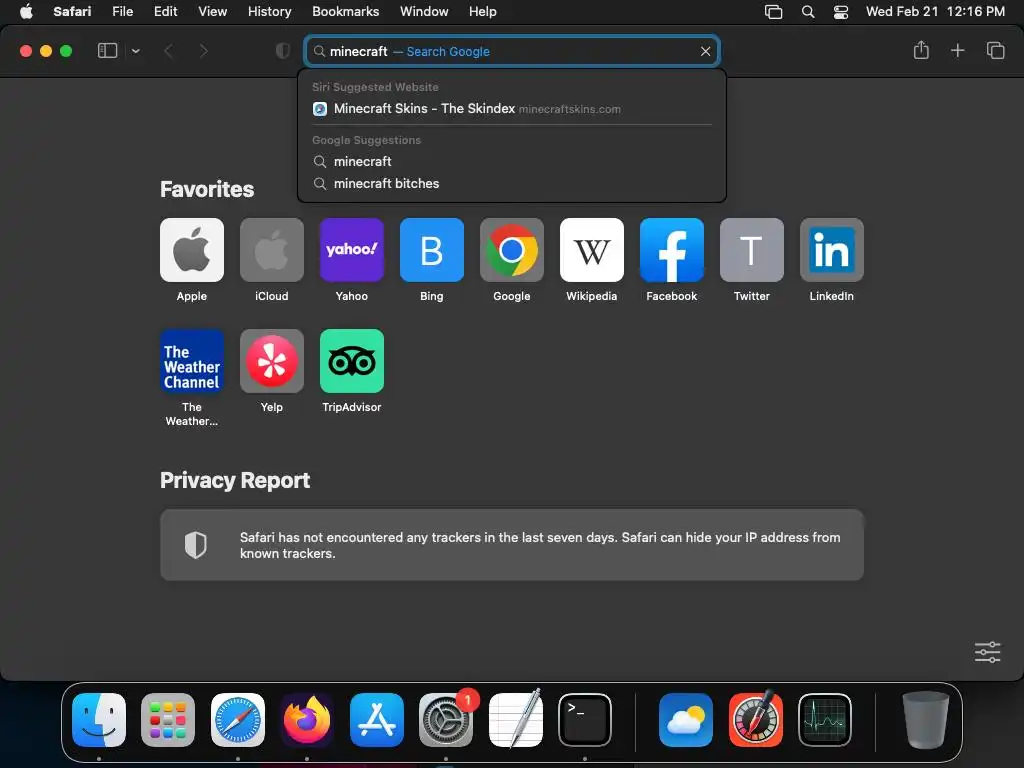Open the TripAdvisor favorite
This screenshot has width=1024, height=768.
(x=352, y=361)
